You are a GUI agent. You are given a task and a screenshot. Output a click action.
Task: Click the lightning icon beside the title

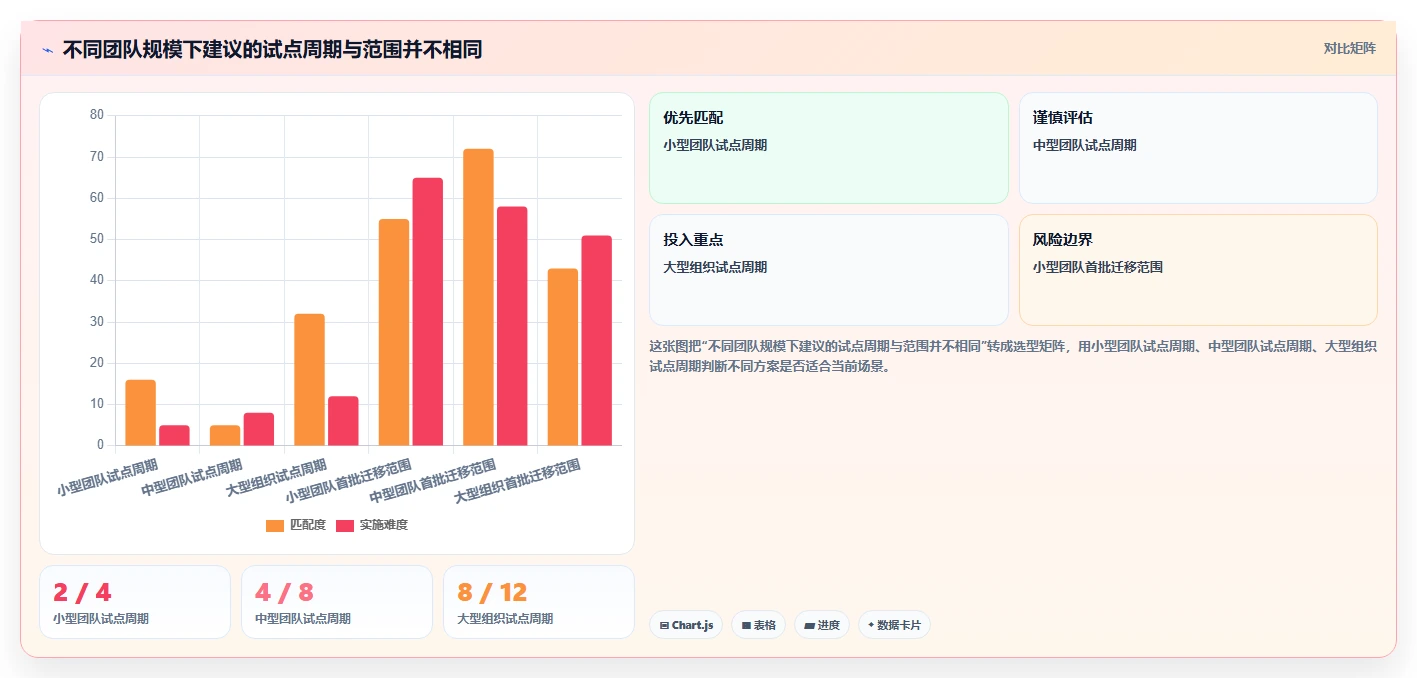pyautogui.click(x=47, y=49)
